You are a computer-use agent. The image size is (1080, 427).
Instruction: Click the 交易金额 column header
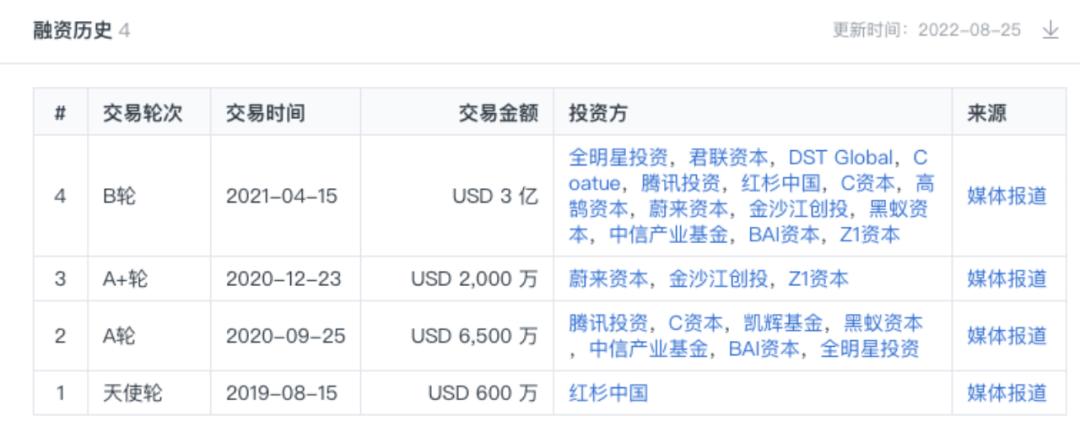[x=499, y=113]
